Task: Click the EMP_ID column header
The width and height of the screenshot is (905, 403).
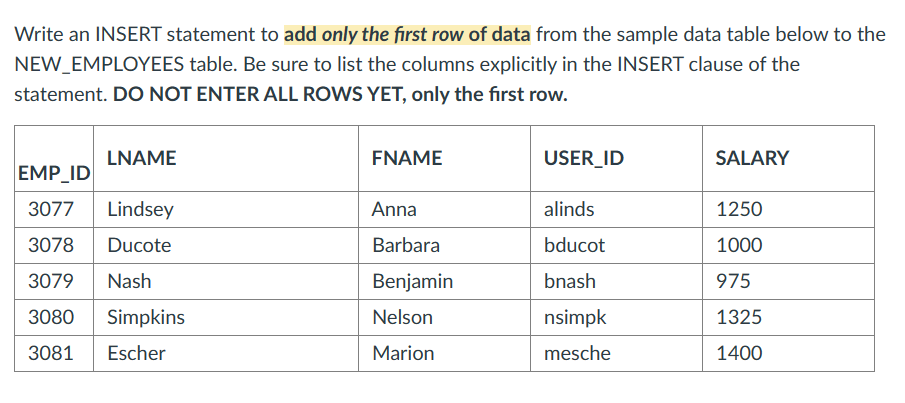Action: pos(54,158)
